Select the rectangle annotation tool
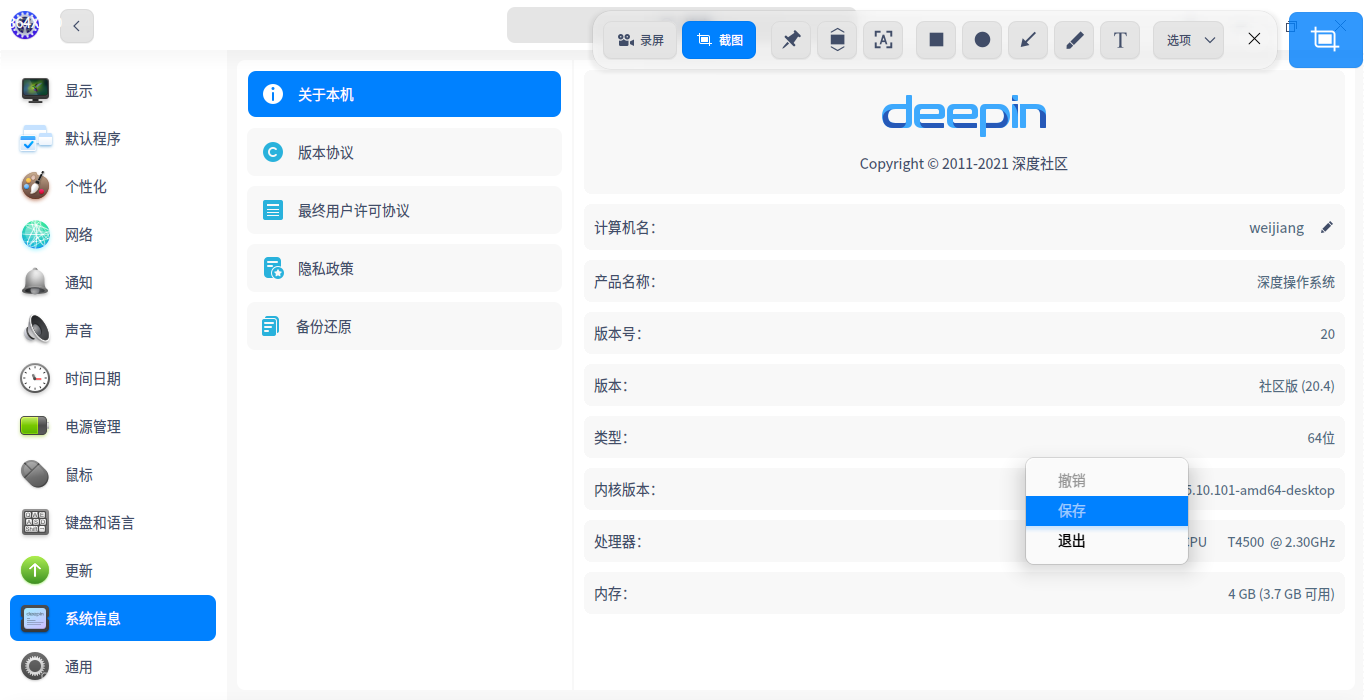 click(935, 40)
